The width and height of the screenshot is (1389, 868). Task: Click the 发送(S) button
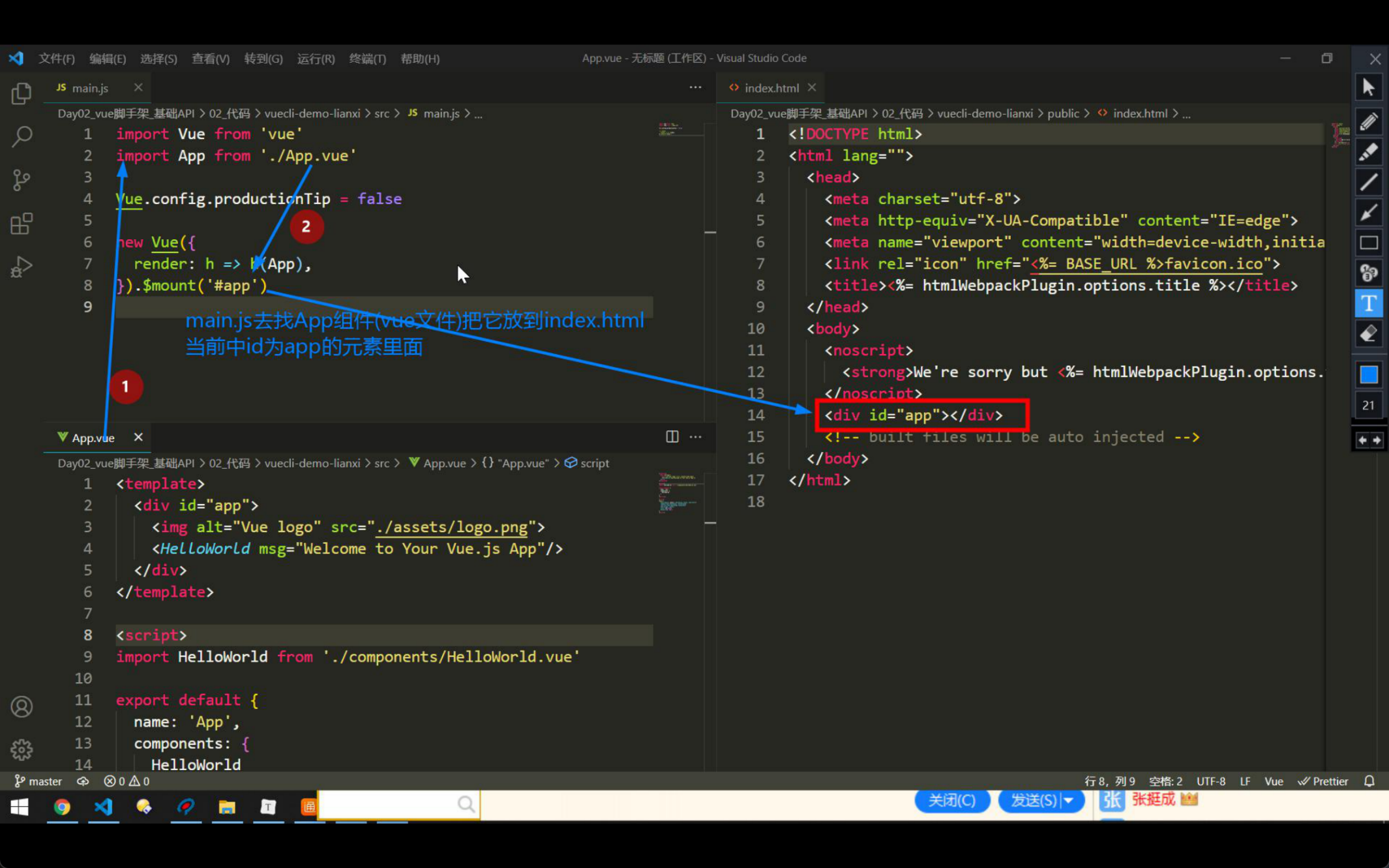click(x=1033, y=800)
